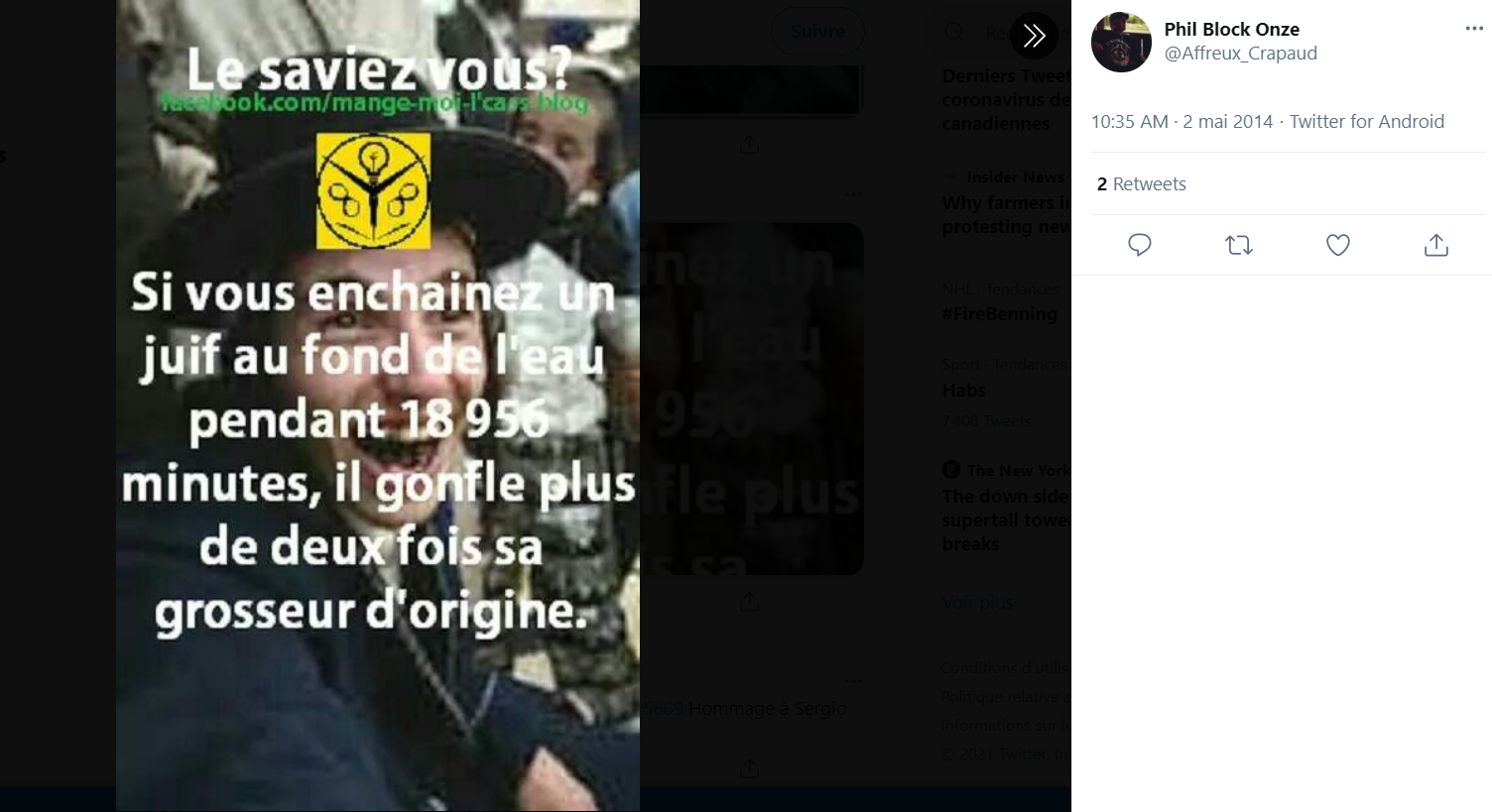Click the enlarged media image in the viewer
Viewport: 1492px width, 812px height.
point(378,406)
